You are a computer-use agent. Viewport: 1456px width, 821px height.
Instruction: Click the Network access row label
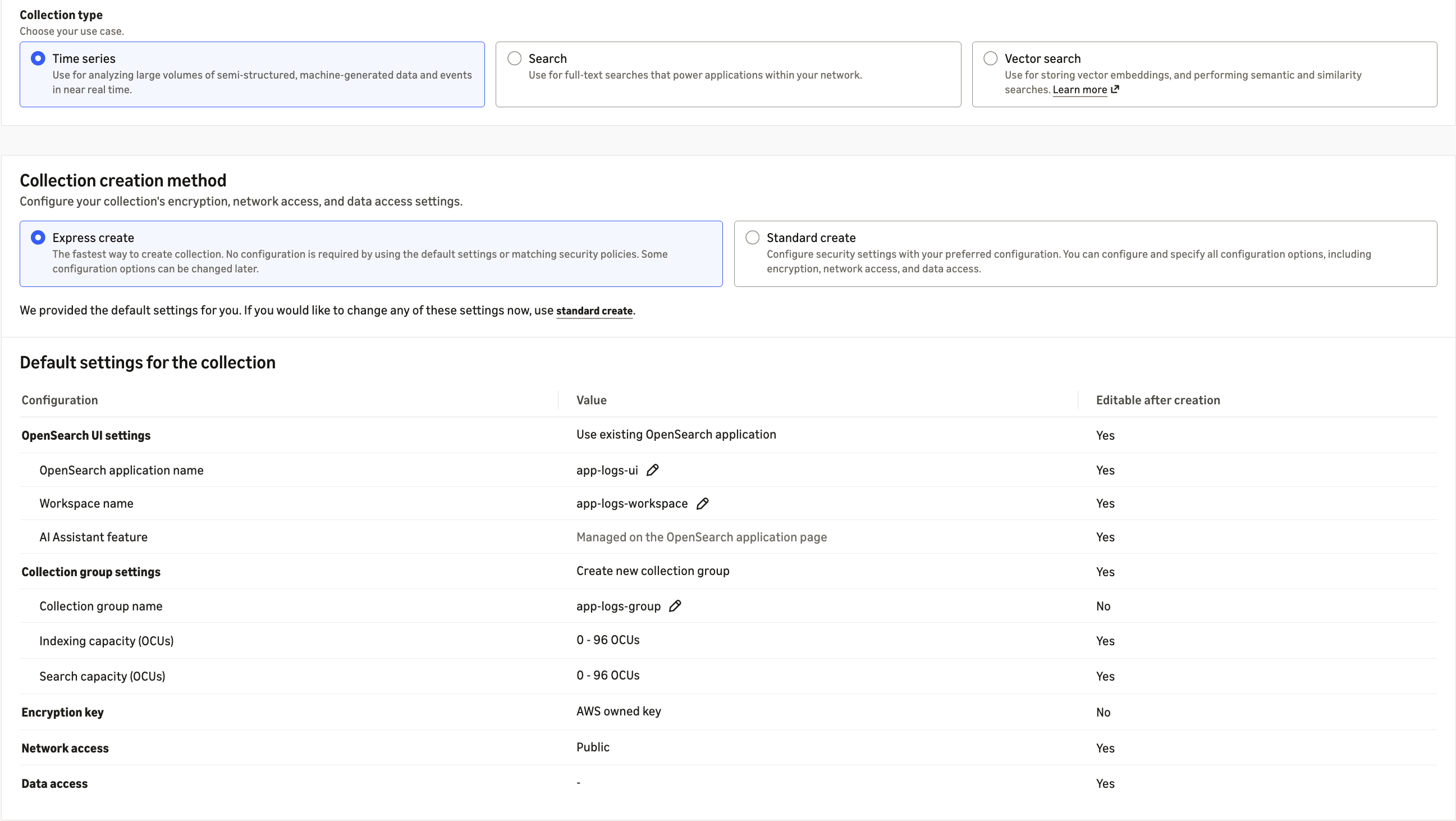(x=65, y=748)
